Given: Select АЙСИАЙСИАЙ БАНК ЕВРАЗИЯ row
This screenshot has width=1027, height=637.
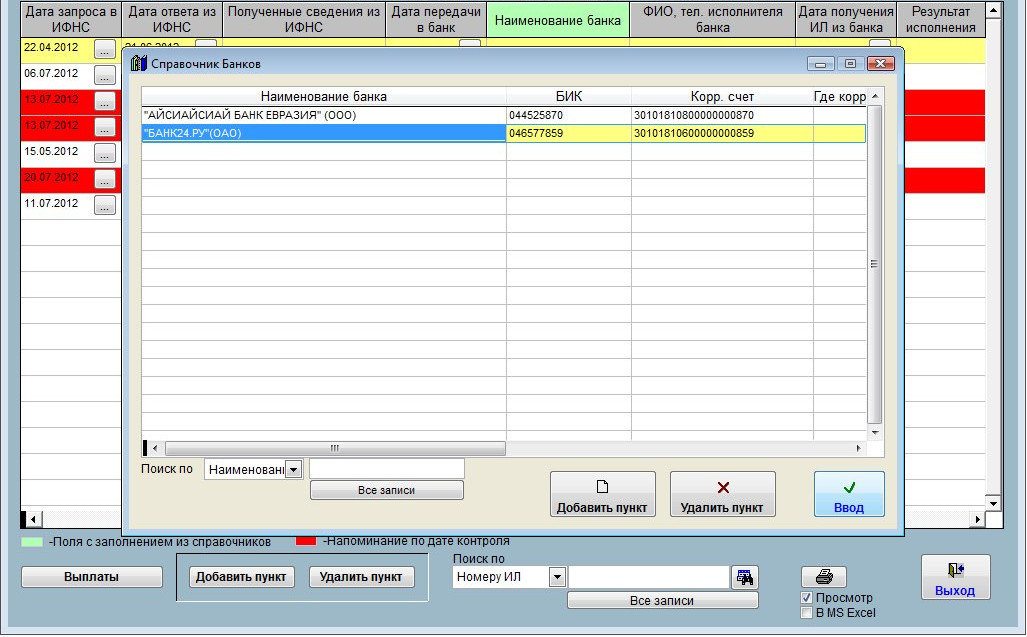Looking at the screenshot, I should tap(323, 116).
